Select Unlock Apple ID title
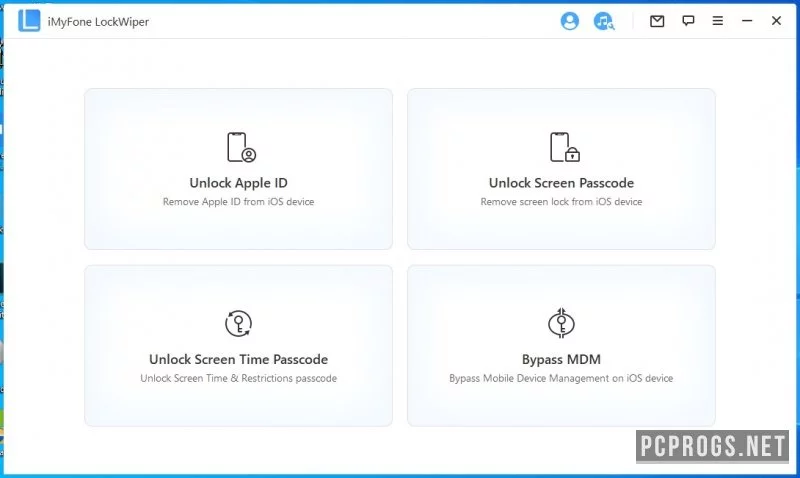800x478 pixels. click(x=238, y=183)
